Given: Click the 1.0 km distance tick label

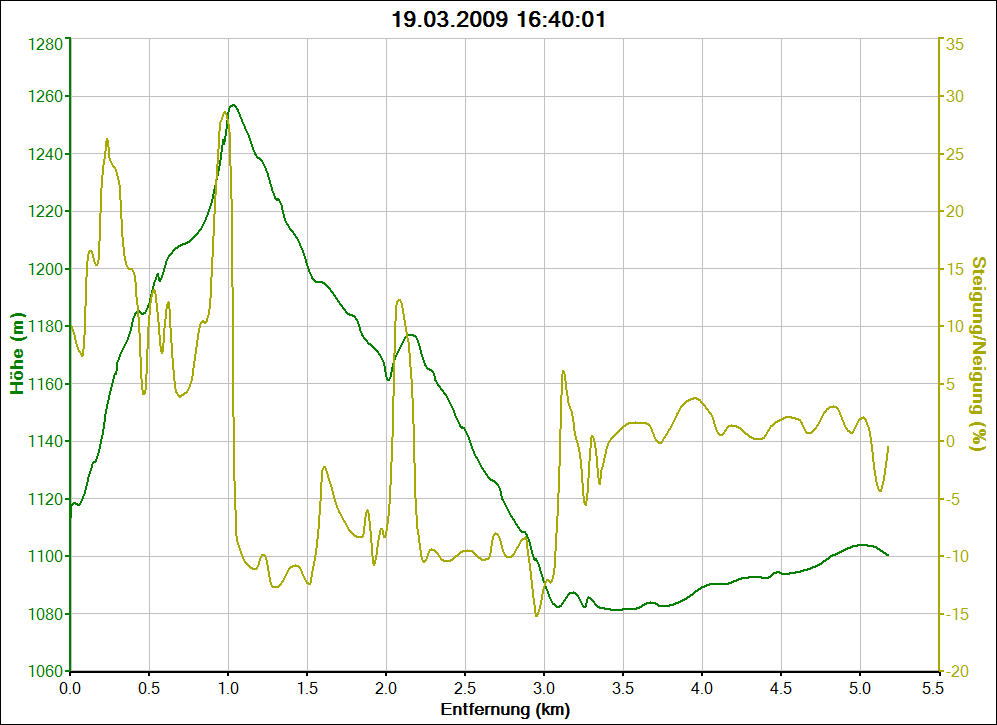Looking at the screenshot, I should [x=228, y=689].
